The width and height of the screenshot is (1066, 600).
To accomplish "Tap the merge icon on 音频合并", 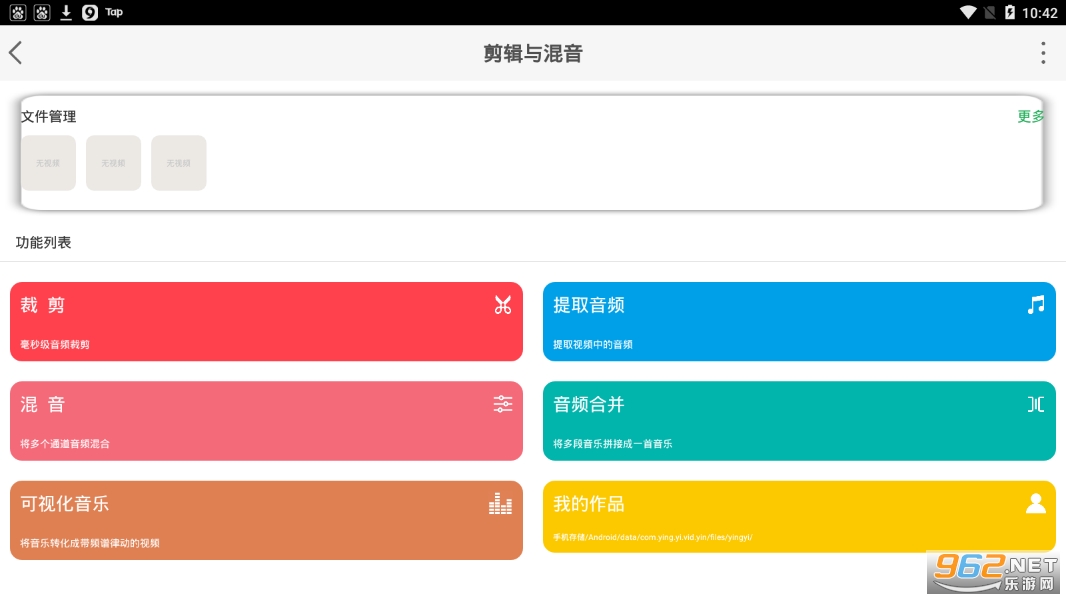I will 1035,404.
